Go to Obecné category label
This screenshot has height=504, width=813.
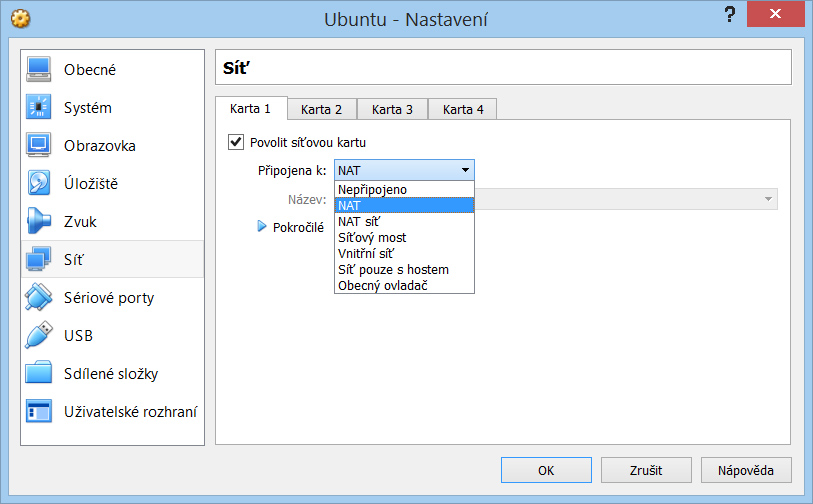click(x=90, y=69)
